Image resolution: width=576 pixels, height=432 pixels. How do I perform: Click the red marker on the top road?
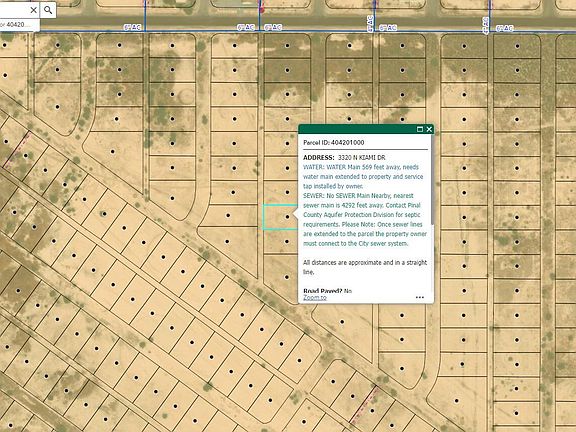(x=262, y=9)
